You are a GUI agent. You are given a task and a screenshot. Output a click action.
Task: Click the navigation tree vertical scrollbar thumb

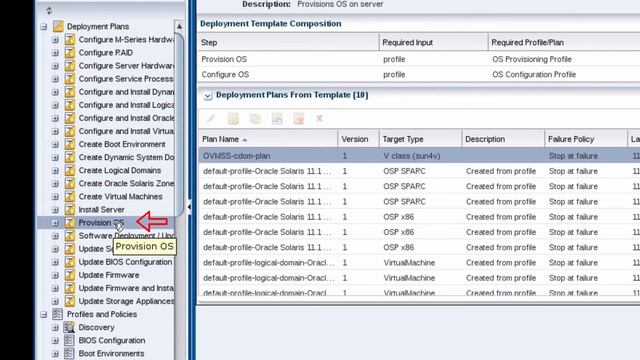point(179,124)
